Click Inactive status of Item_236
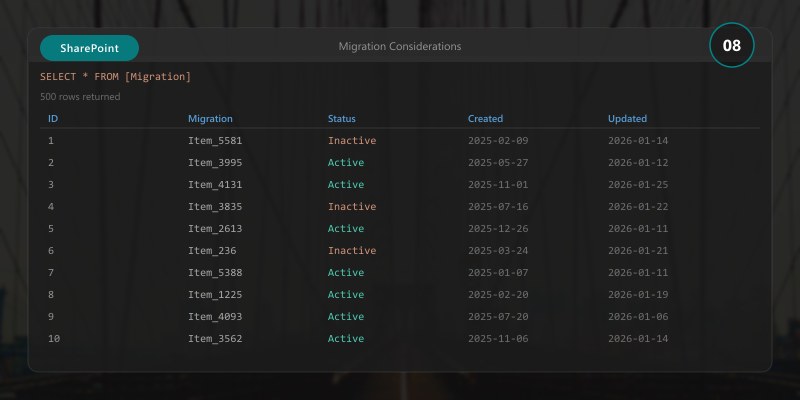 (352, 250)
